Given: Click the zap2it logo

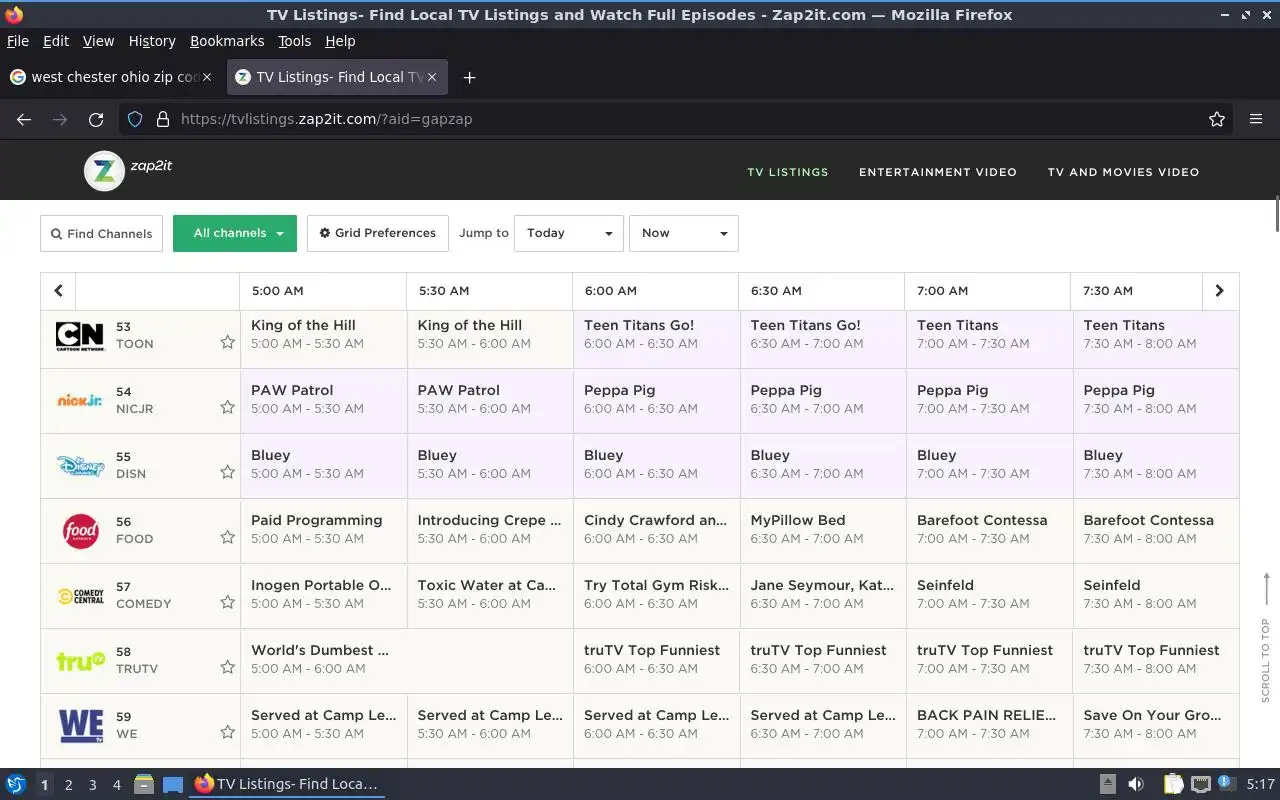Looking at the screenshot, I should point(128,171).
